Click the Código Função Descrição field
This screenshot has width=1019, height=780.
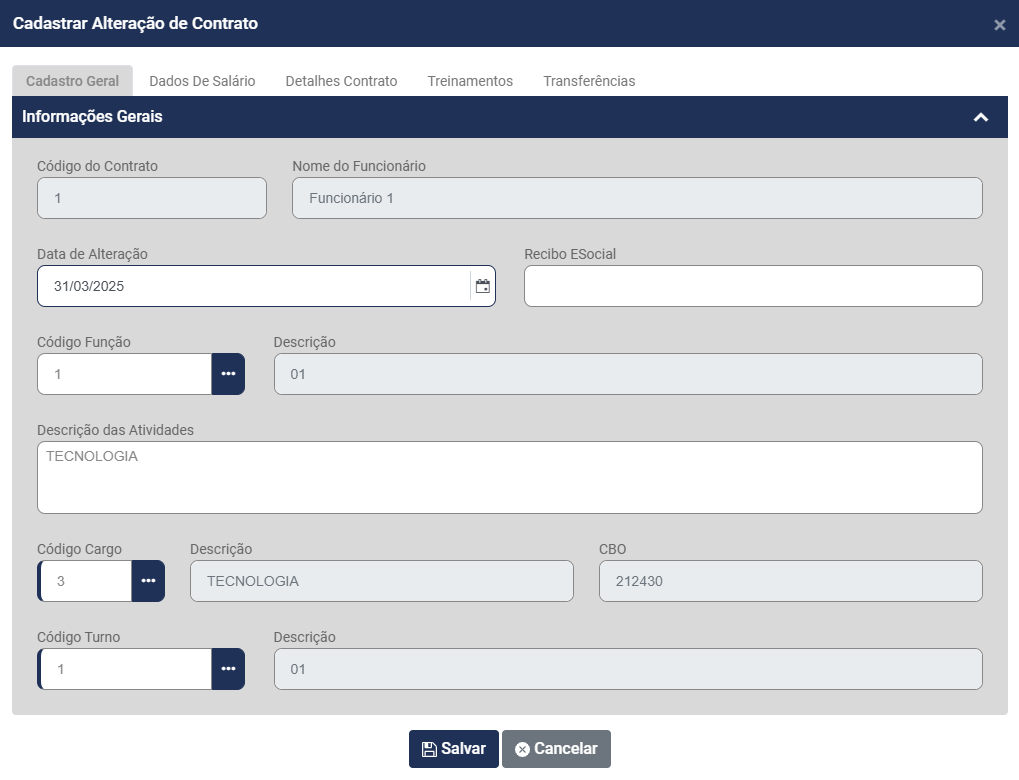pos(628,374)
